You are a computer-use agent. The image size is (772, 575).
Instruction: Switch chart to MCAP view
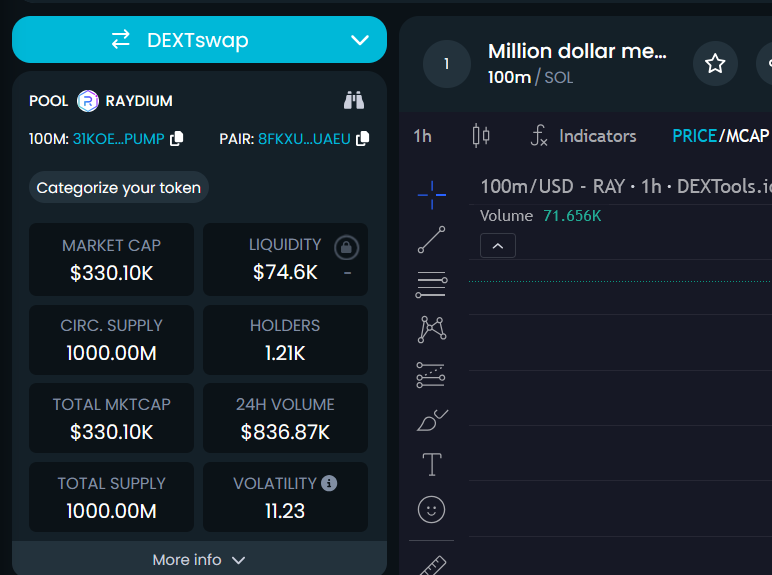pos(747,136)
